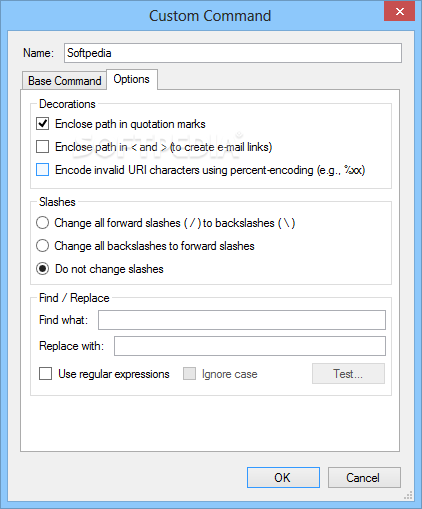Select Do not change slashes option
422x509 pixels.
(43, 269)
